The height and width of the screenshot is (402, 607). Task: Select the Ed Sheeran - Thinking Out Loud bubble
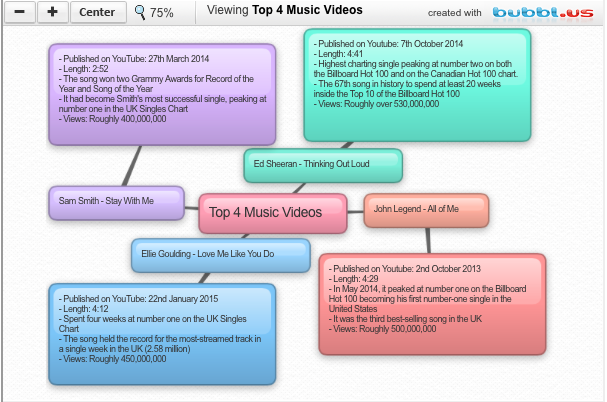point(323,165)
